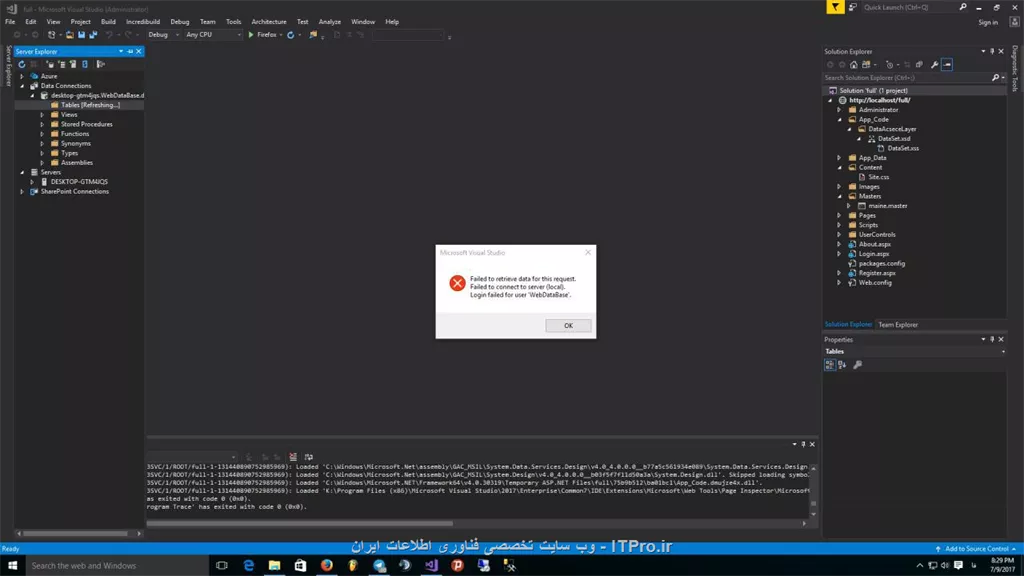Image resolution: width=1024 pixels, height=576 pixels.
Task: Click the Save All toolbar icon
Action: [93, 35]
